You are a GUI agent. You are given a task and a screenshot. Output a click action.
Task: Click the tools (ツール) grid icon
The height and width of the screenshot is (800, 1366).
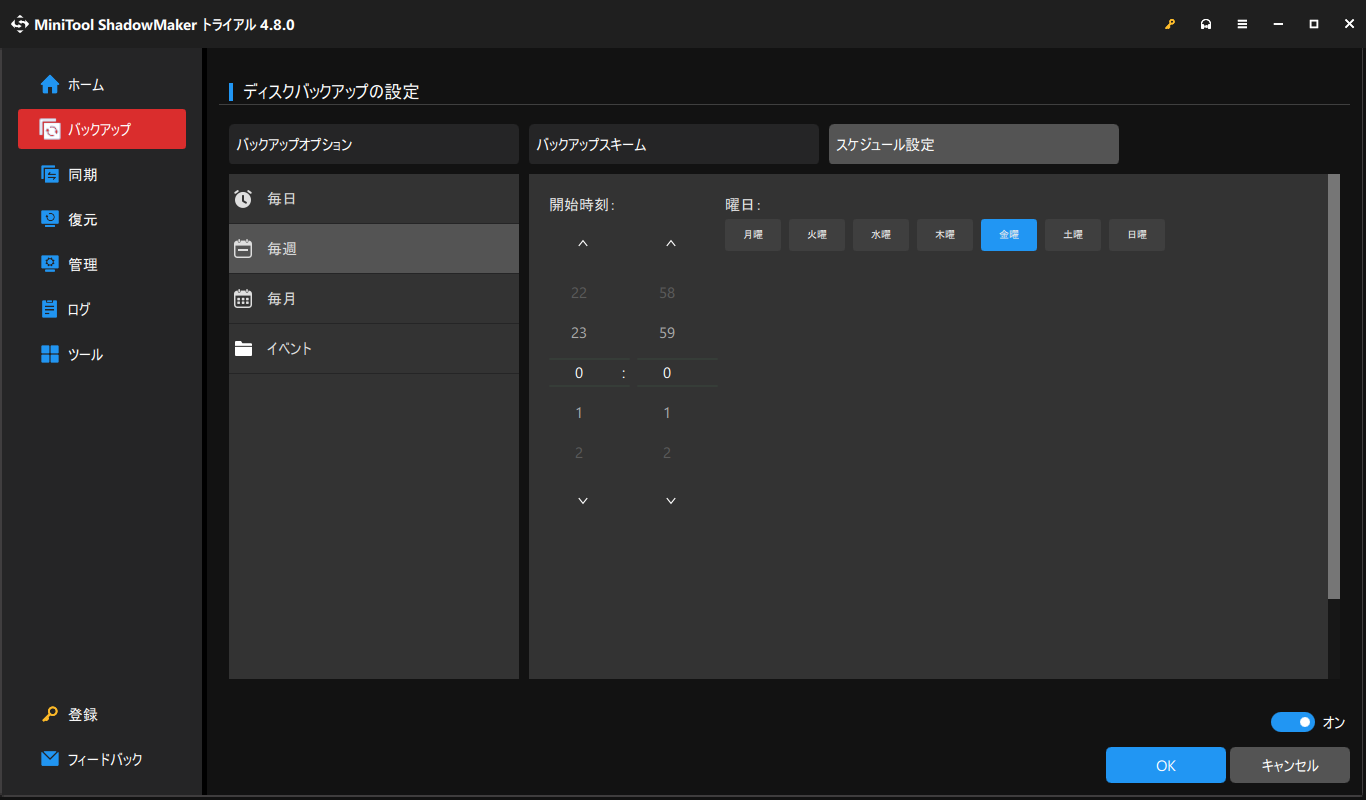(50, 354)
